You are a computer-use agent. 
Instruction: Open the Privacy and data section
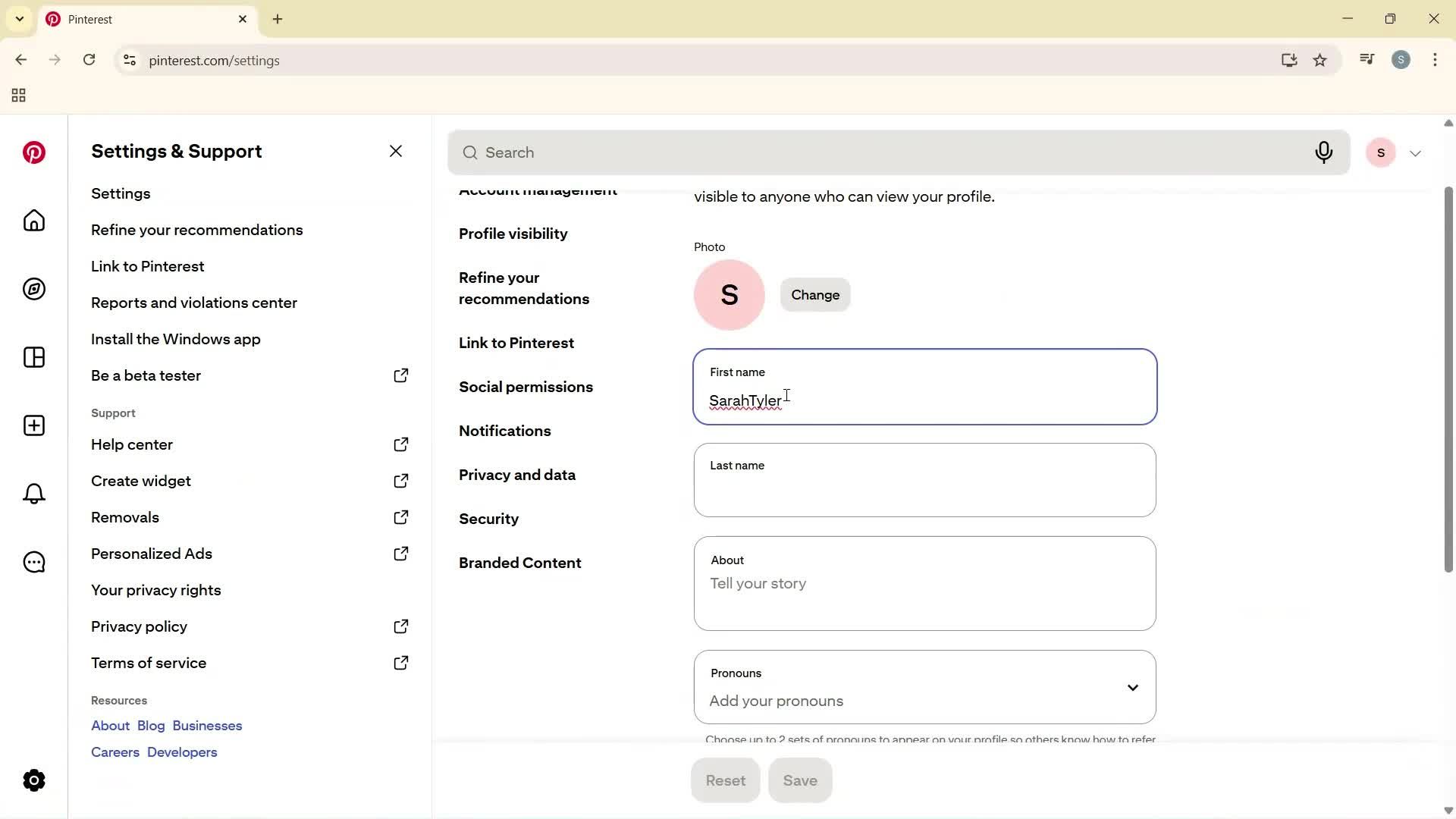517,475
